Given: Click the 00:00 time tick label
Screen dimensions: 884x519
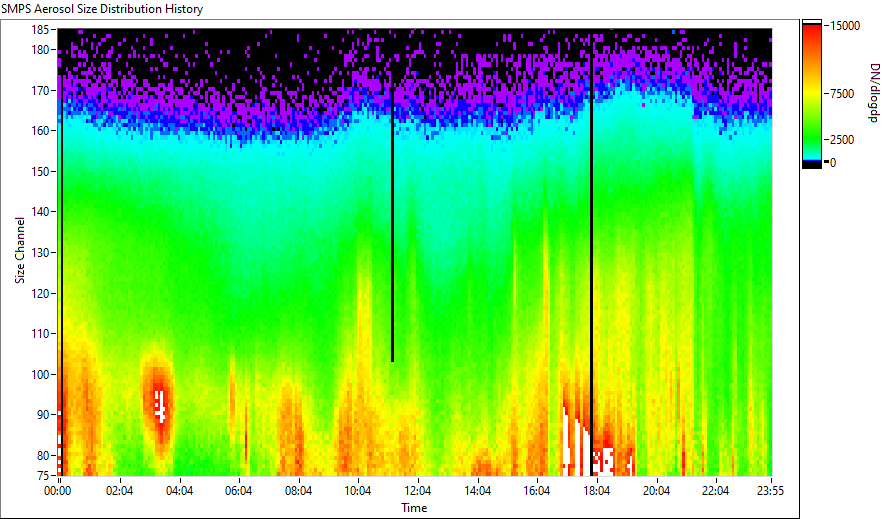Looking at the screenshot, I should pos(58,491).
